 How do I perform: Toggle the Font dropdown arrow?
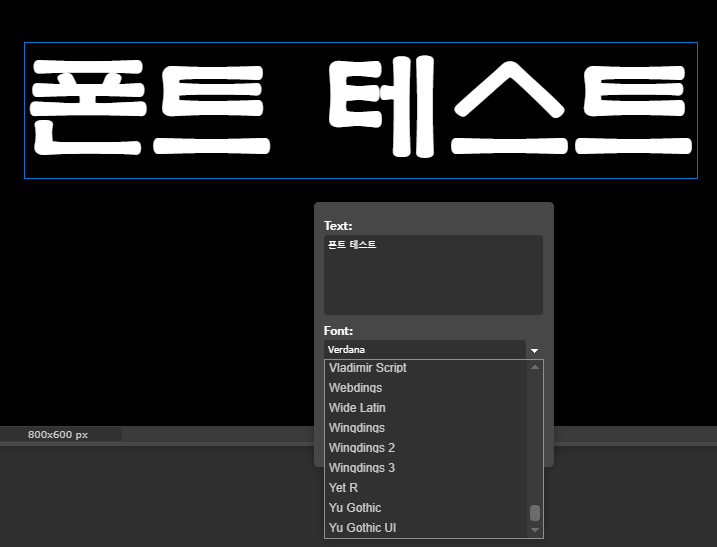tap(535, 351)
